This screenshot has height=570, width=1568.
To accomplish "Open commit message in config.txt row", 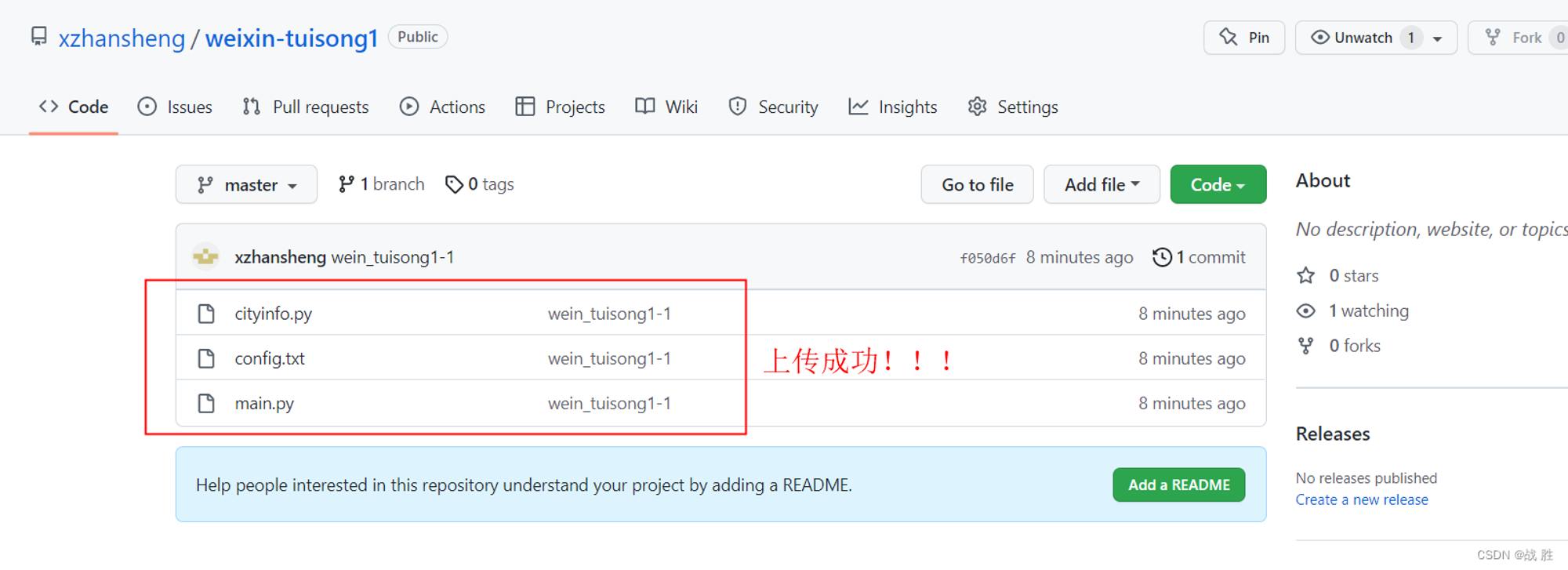I will [x=609, y=358].
